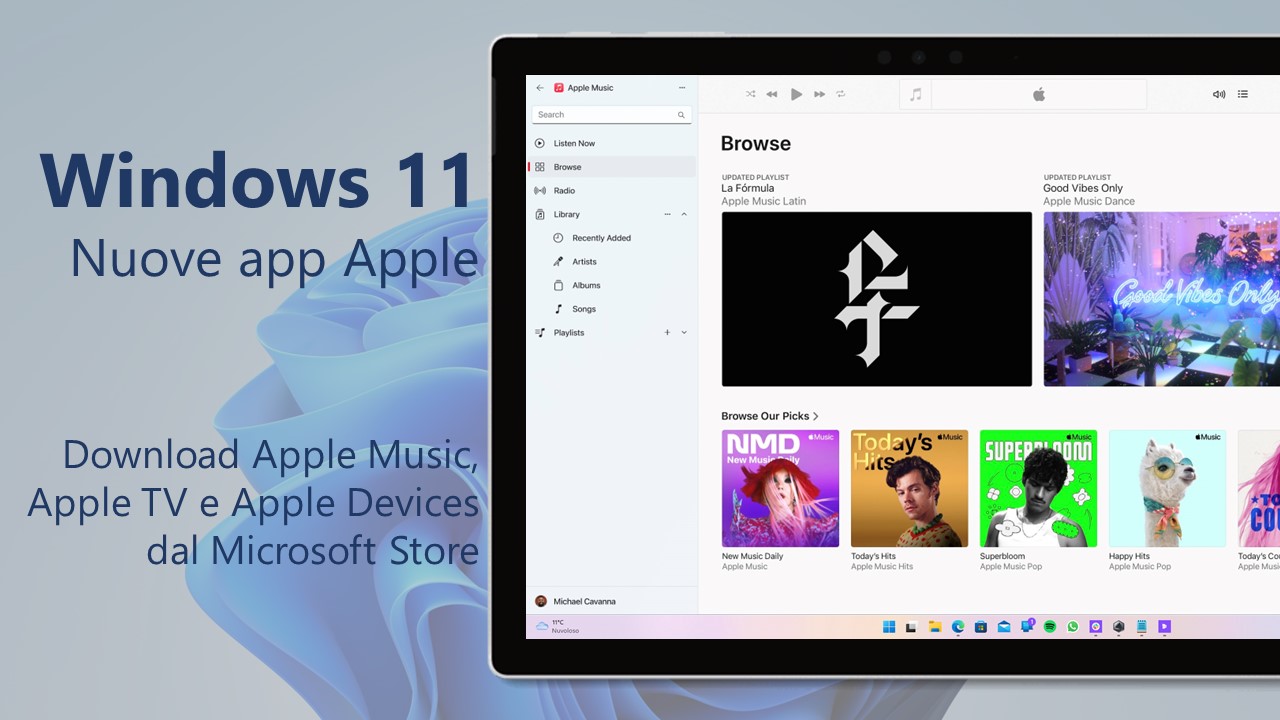Skip to previous track
1280x720 pixels.
point(772,94)
